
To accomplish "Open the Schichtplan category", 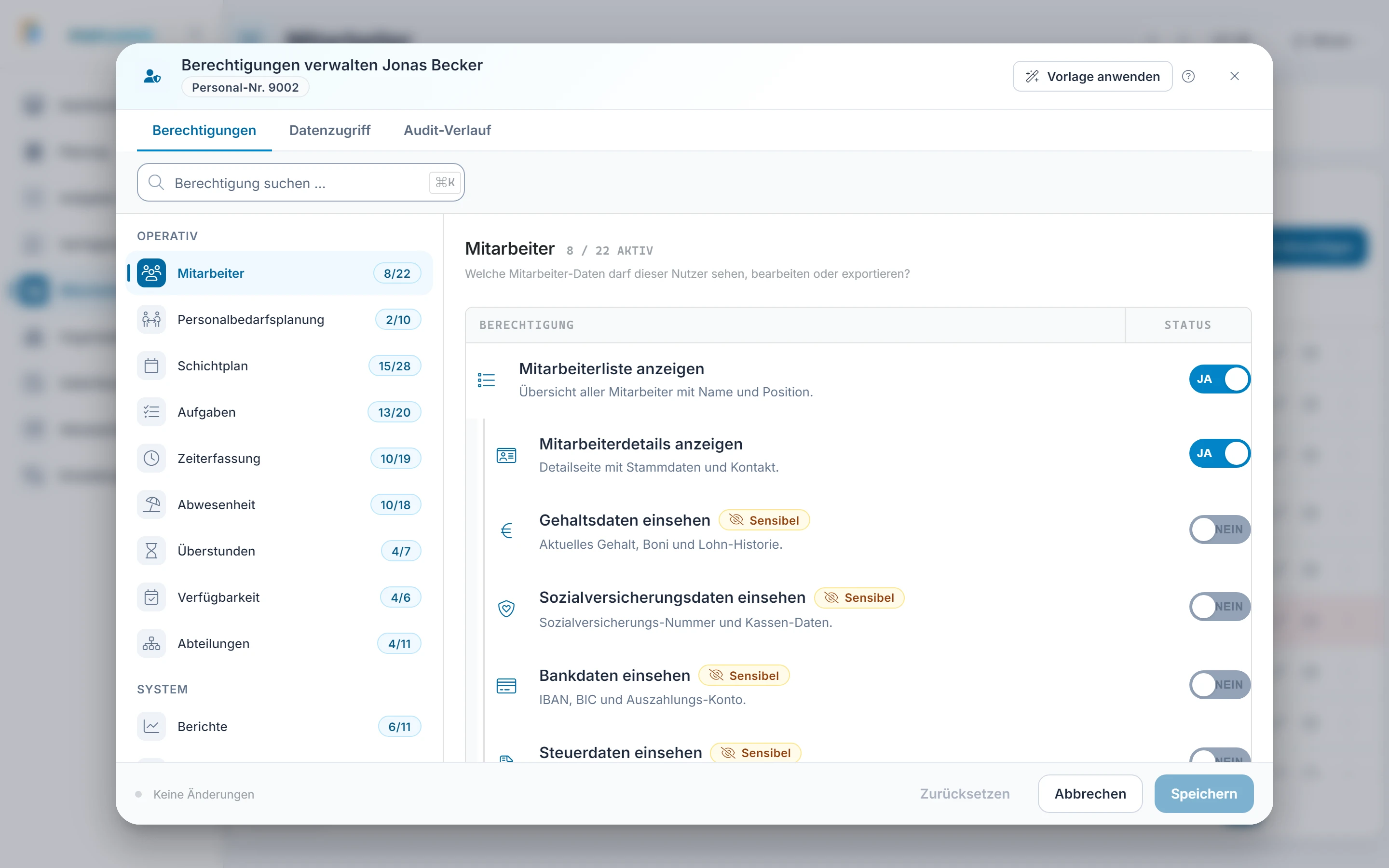I will point(279,366).
